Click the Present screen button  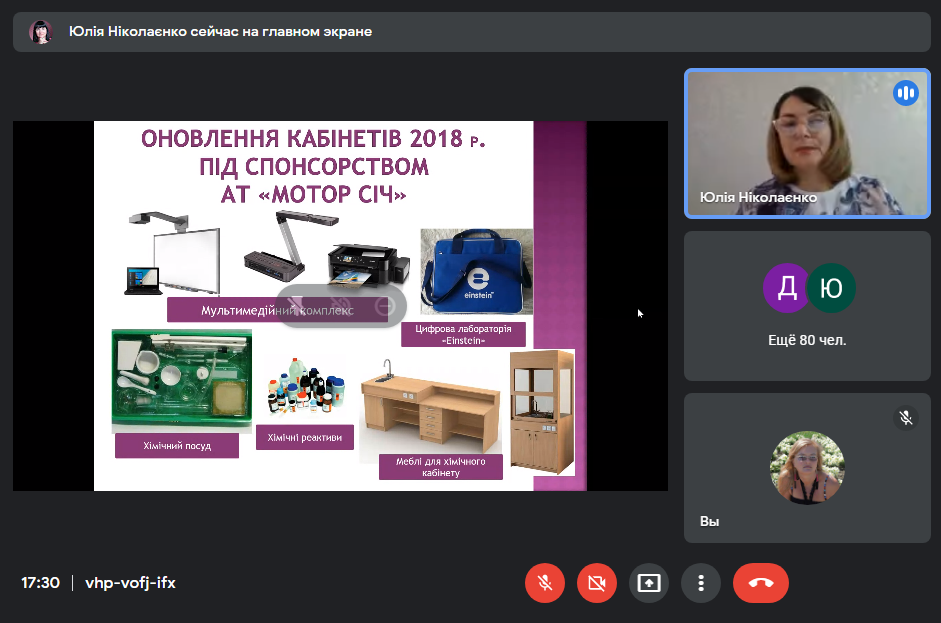pos(649,583)
